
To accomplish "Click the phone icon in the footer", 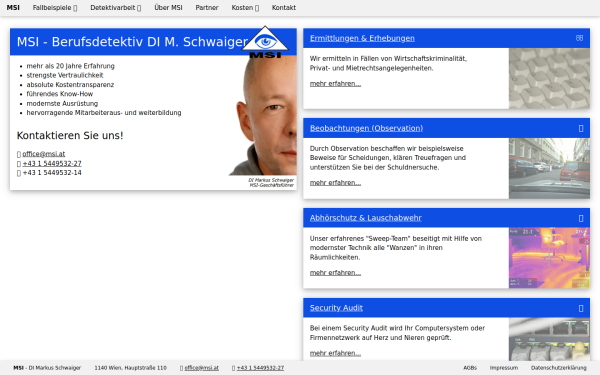I will (x=233, y=368).
